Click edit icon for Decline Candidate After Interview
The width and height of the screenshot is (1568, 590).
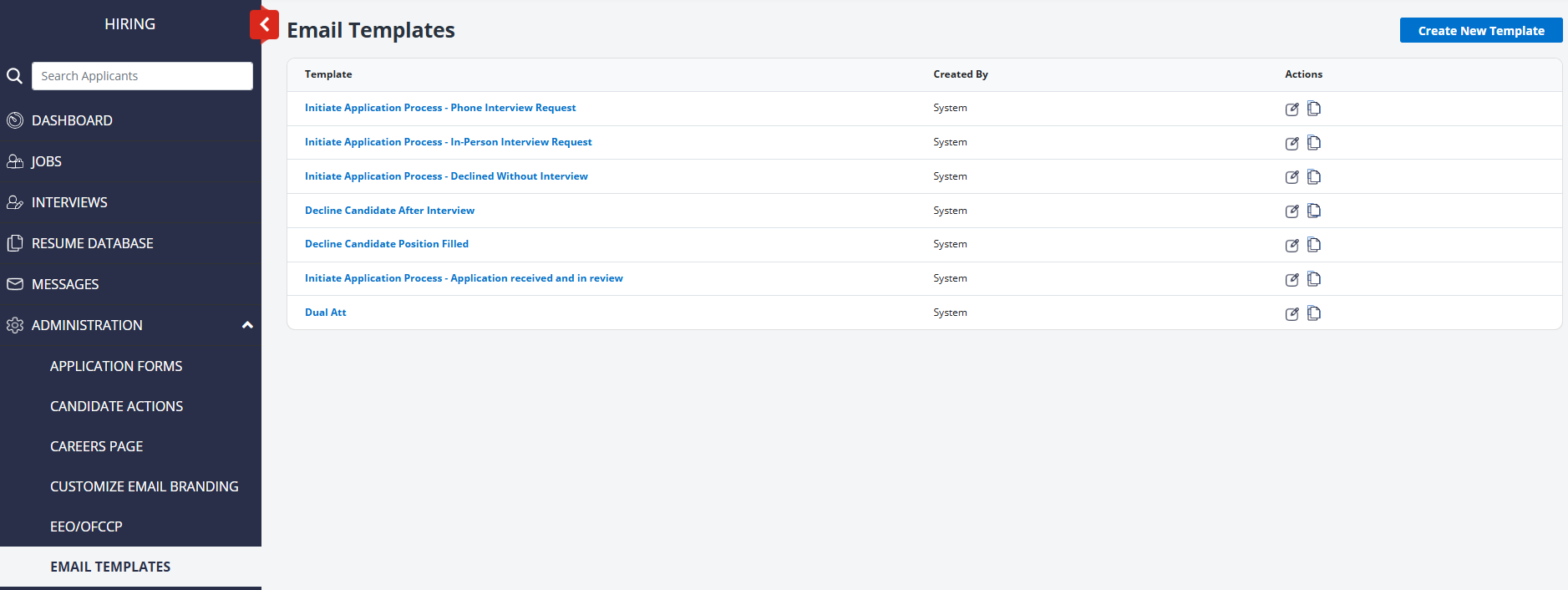coord(1291,211)
